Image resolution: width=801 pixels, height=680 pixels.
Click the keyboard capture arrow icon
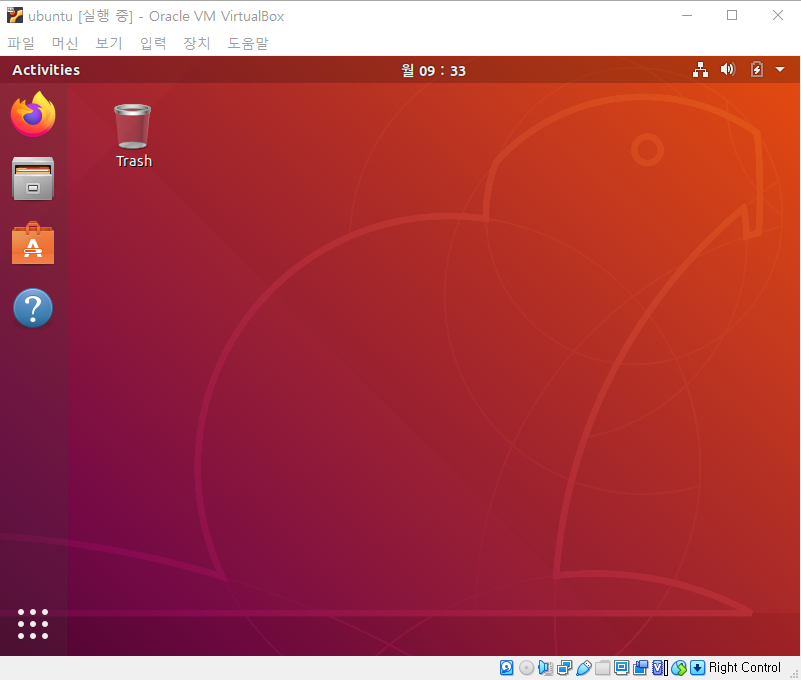[x=697, y=667]
